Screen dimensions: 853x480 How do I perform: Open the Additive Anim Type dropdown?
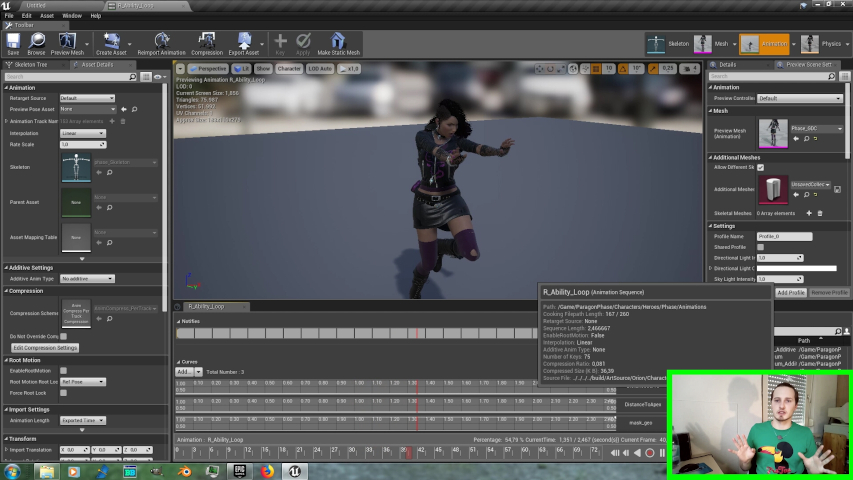87,279
